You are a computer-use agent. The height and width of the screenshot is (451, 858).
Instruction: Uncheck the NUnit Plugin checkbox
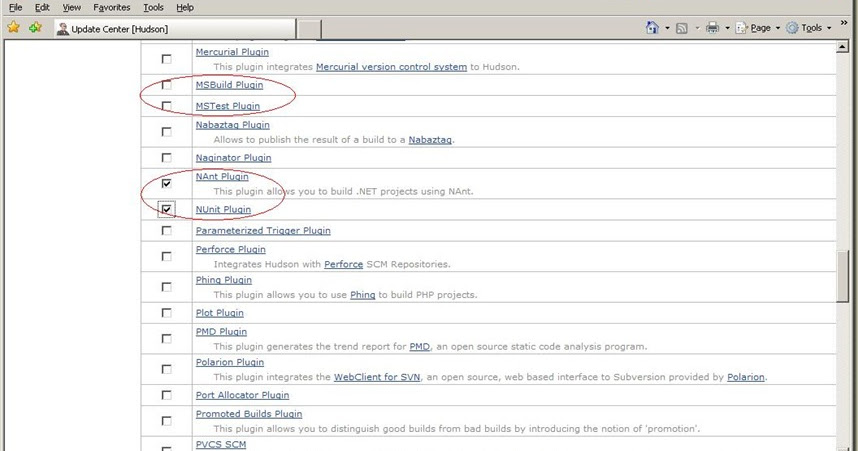166,209
